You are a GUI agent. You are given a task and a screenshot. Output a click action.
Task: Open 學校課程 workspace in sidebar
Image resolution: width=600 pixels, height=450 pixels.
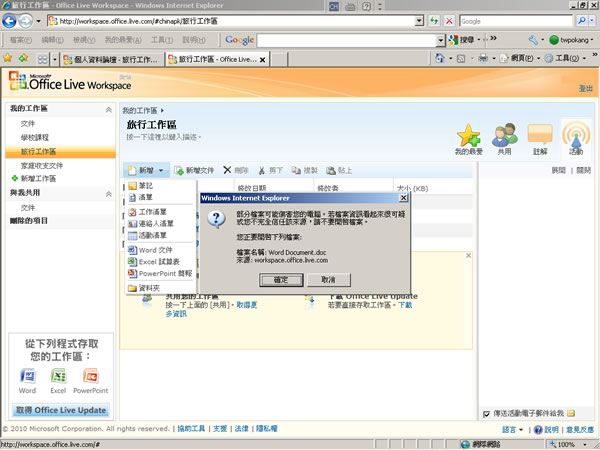point(34,137)
